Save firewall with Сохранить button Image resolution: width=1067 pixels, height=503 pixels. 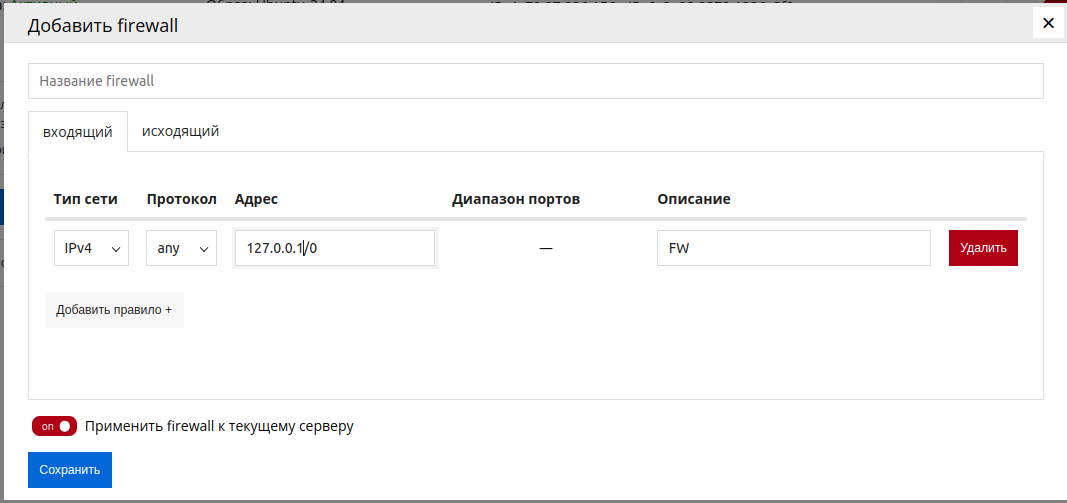[x=70, y=470]
